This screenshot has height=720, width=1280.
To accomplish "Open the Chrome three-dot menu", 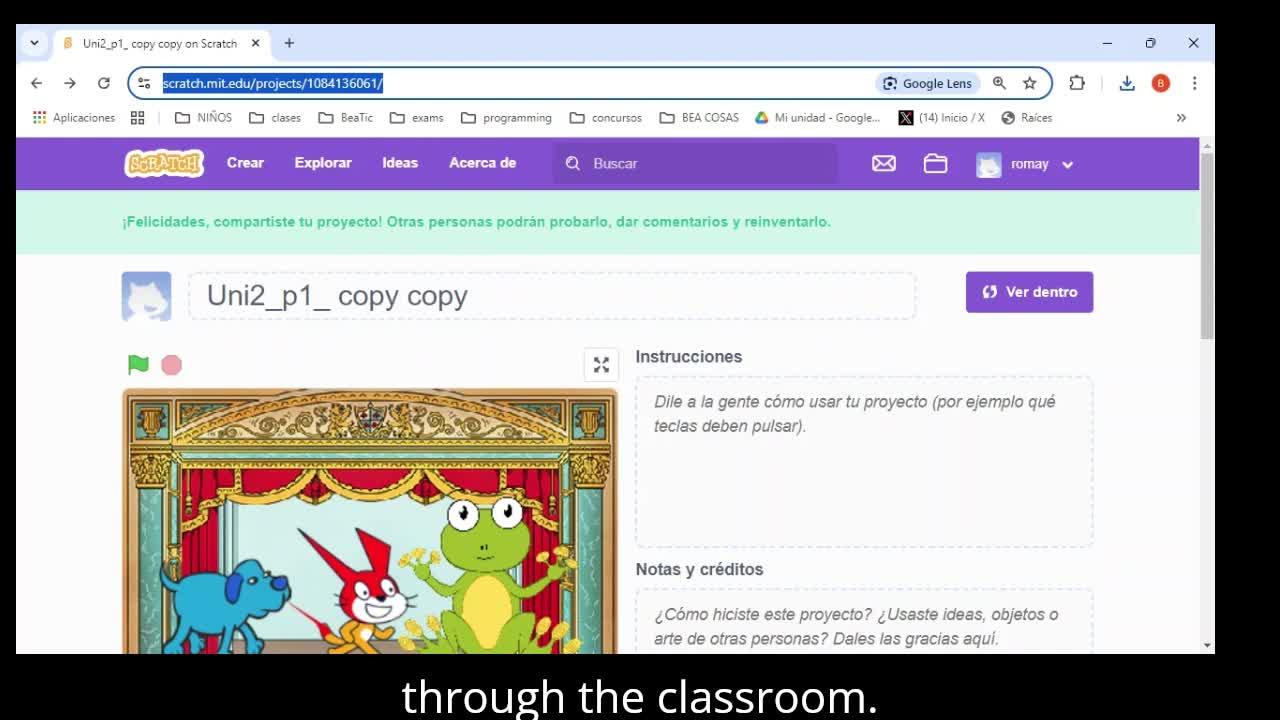I will [1194, 83].
